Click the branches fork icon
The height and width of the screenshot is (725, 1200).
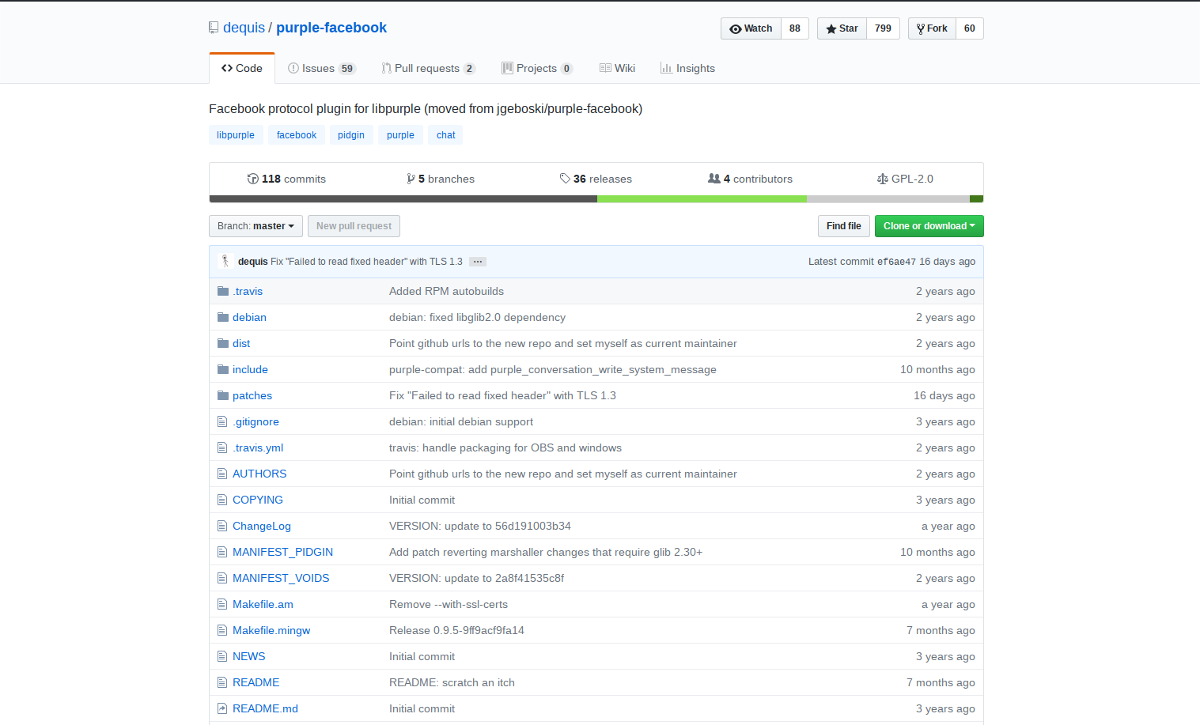[410, 179]
